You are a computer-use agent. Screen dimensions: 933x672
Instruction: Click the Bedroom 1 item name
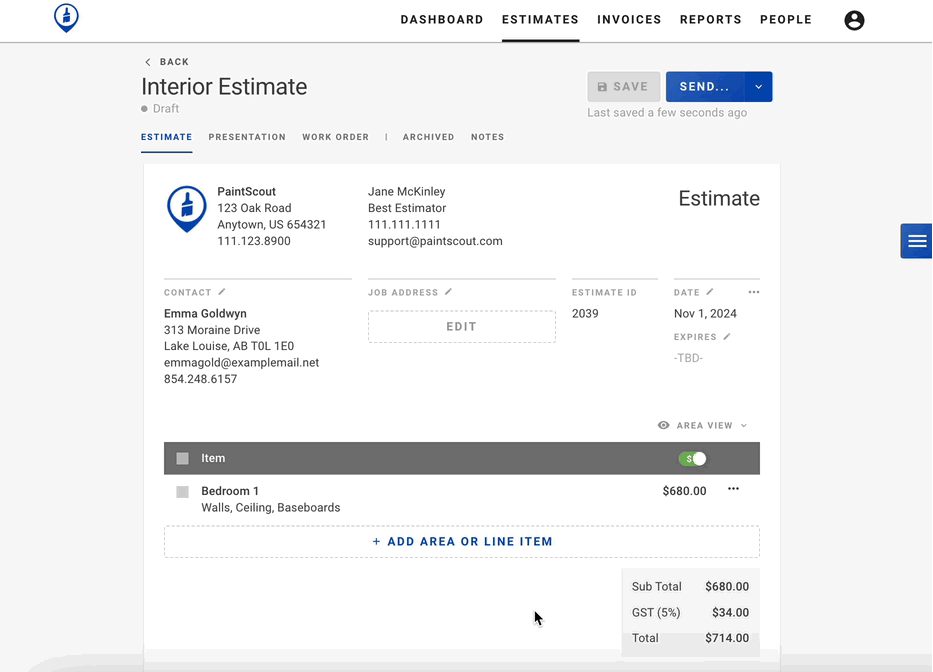(230, 491)
